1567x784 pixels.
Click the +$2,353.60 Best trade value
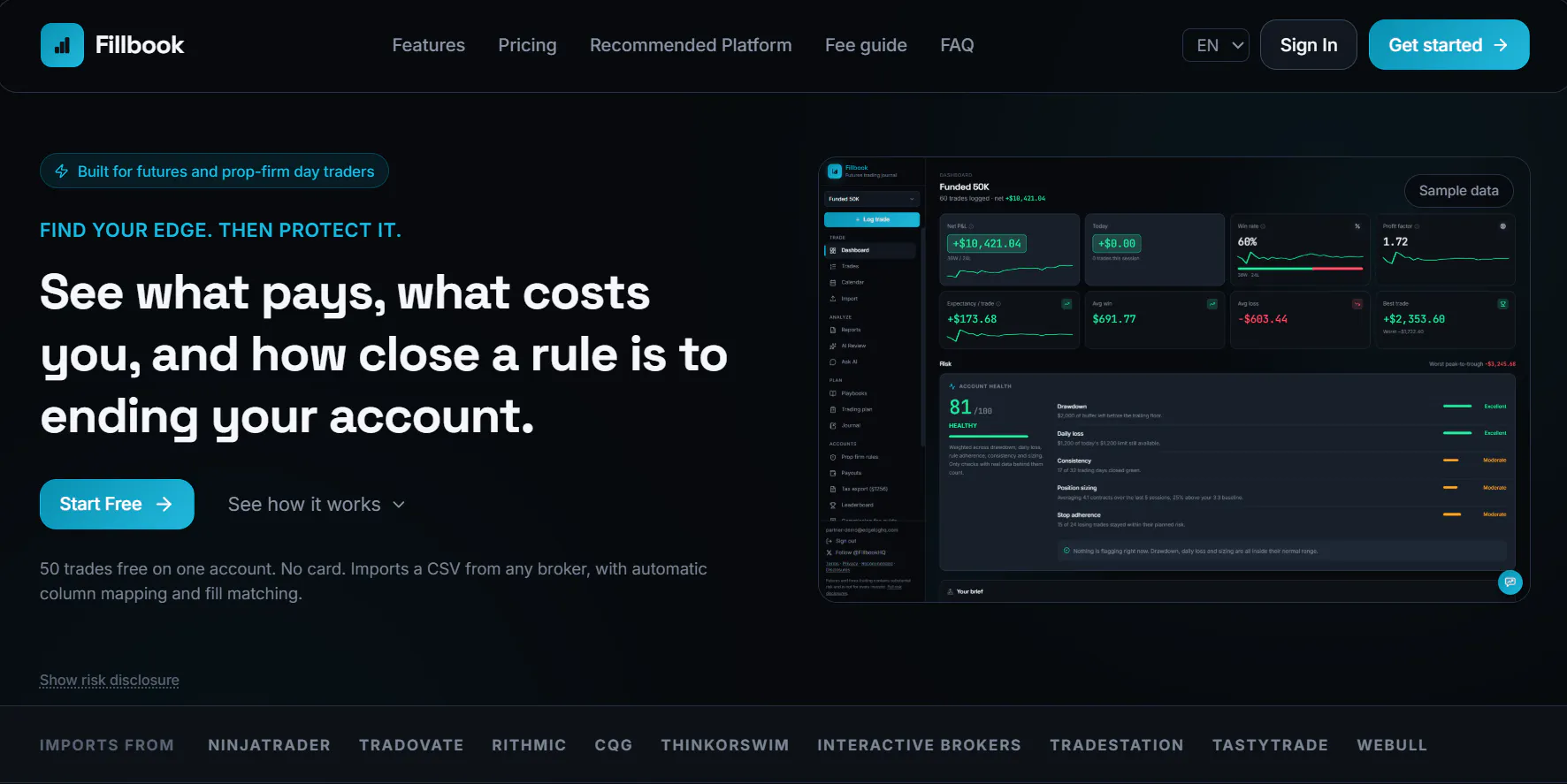pos(1414,319)
